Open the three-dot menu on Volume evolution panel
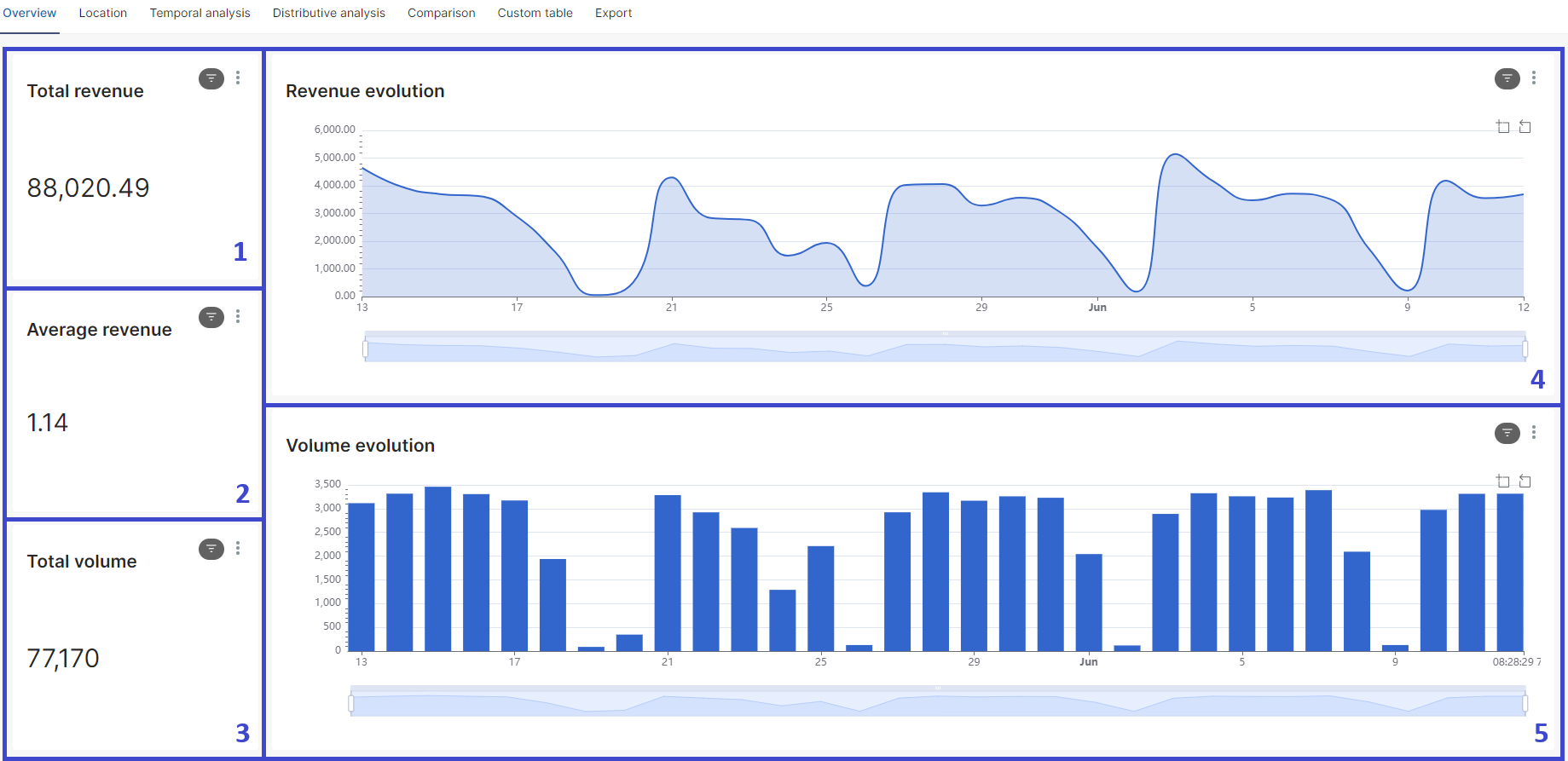Viewport: 1568px width, 761px height. [x=1534, y=432]
